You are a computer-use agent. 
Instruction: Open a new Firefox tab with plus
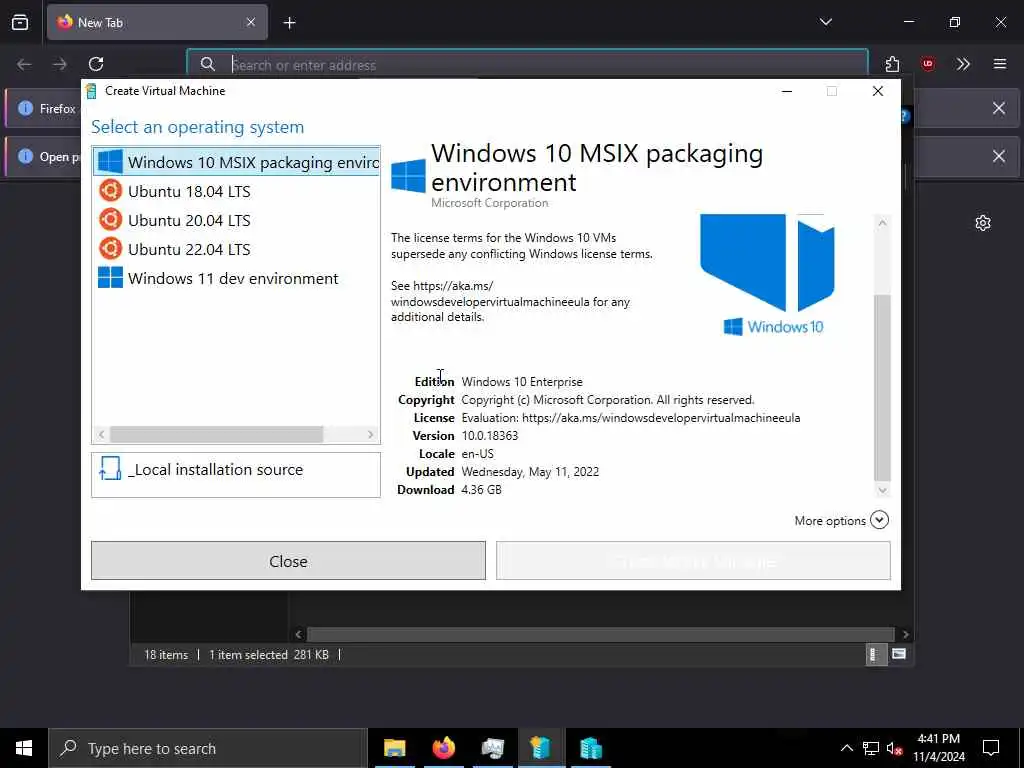click(289, 23)
